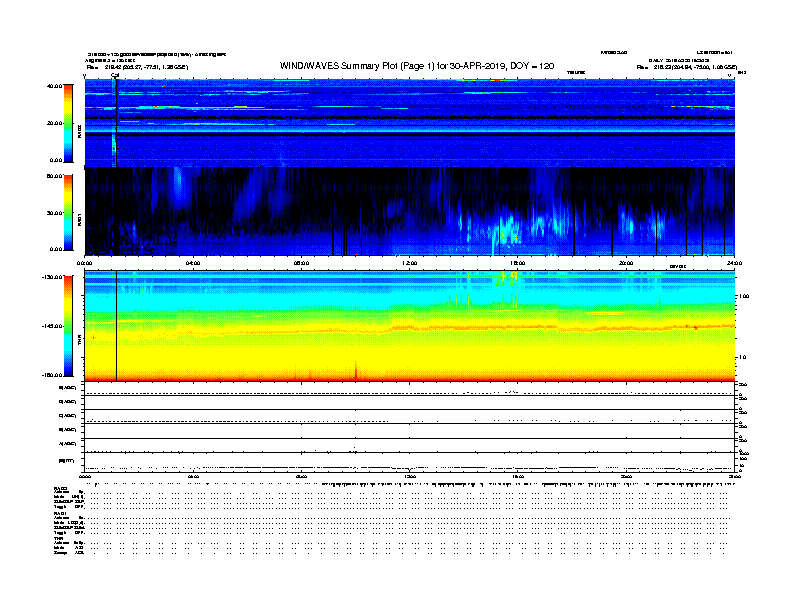Viewport: 792px width, 612px height.
Task: Click 04:00 tick label under second spectrogram
Action: pos(193,263)
